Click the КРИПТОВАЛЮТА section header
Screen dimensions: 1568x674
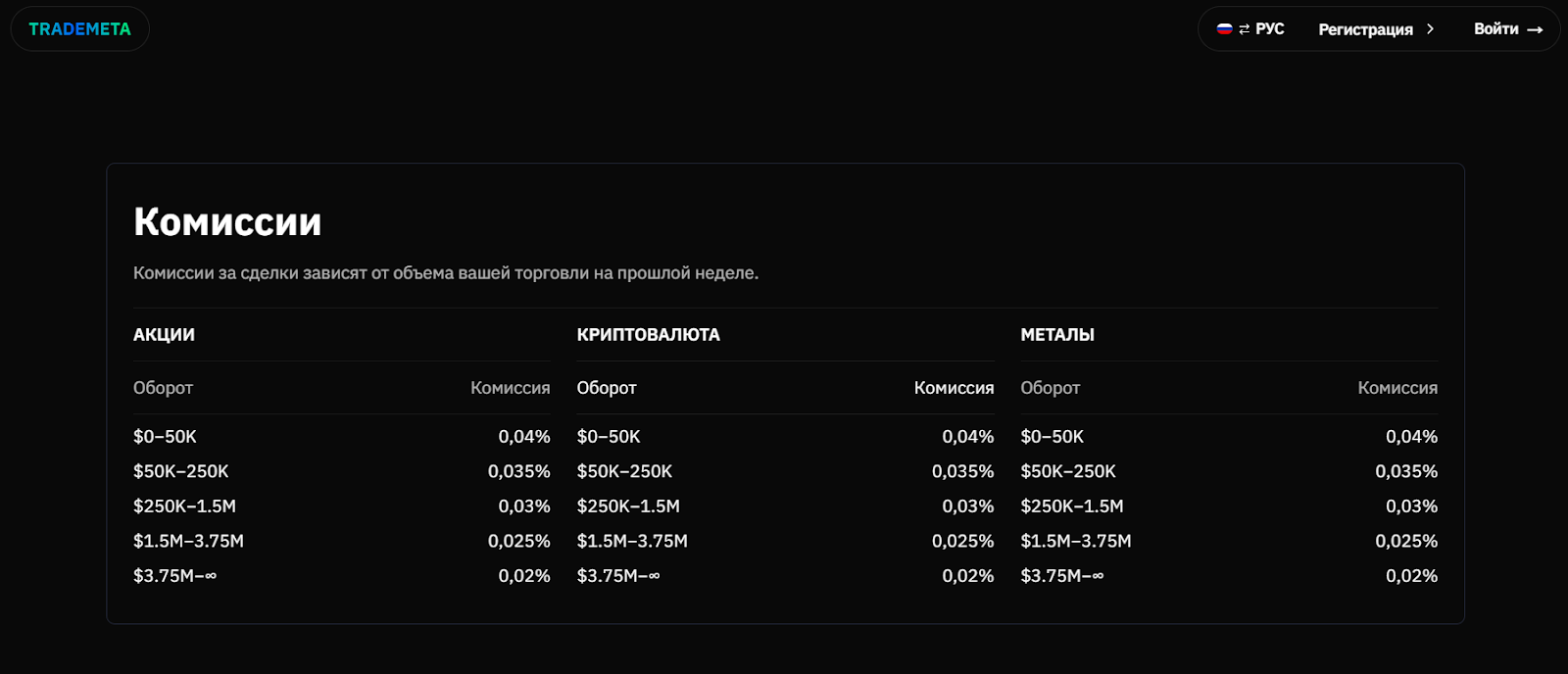tap(648, 335)
